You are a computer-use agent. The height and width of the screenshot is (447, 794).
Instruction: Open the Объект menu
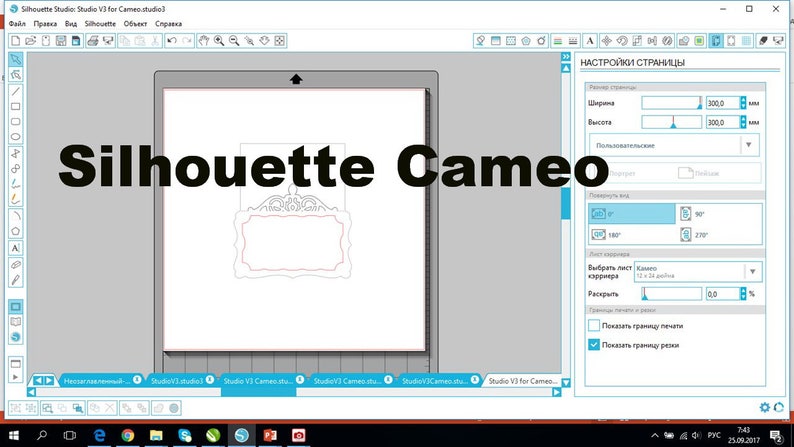coord(135,24)
